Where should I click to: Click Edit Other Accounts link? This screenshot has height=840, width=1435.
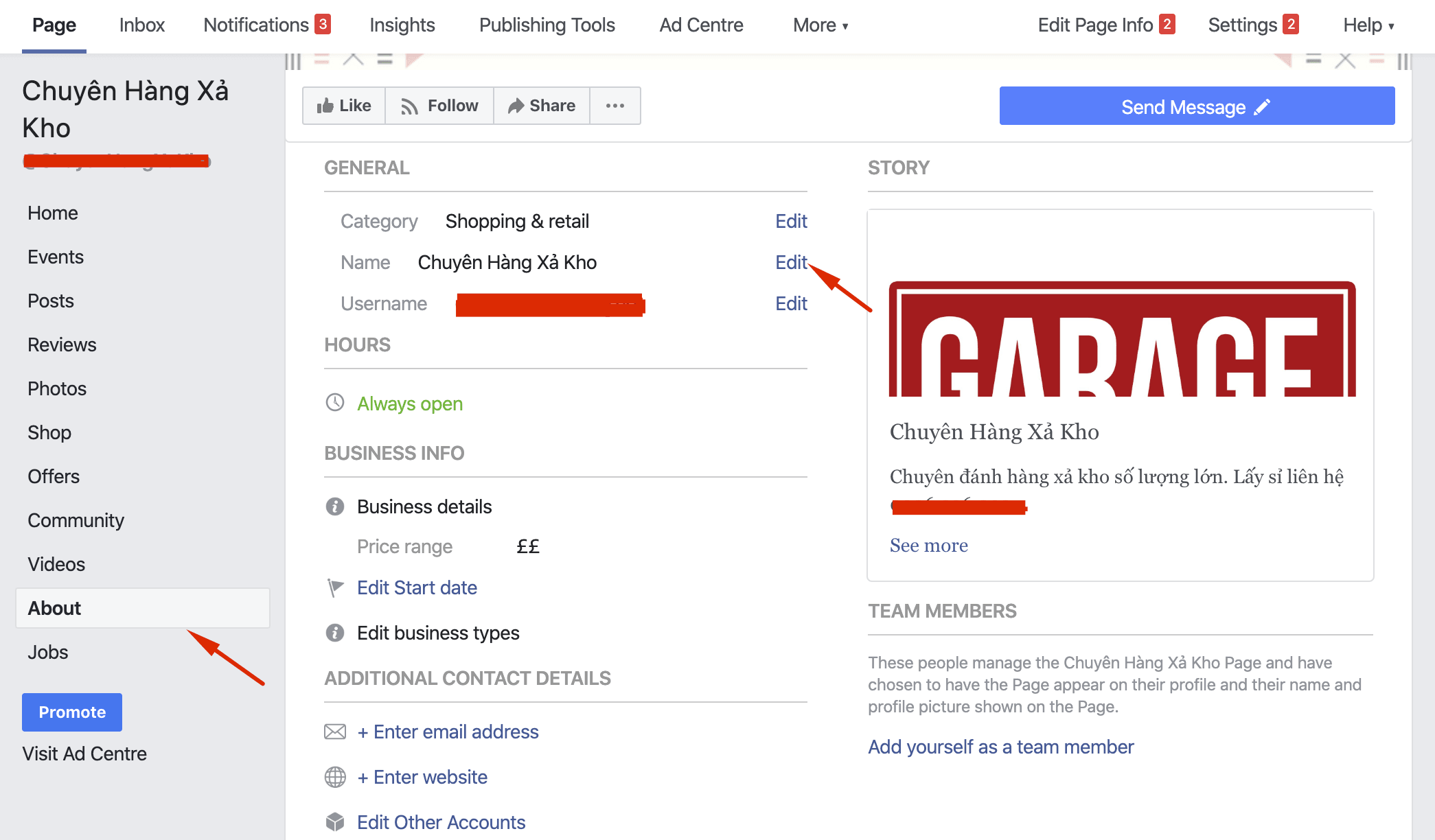tap(441, 822)
